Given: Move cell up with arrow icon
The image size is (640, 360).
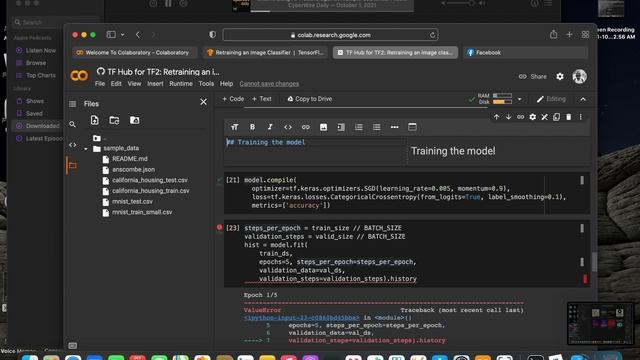Looking at the screenshot, I should point(496,117).
